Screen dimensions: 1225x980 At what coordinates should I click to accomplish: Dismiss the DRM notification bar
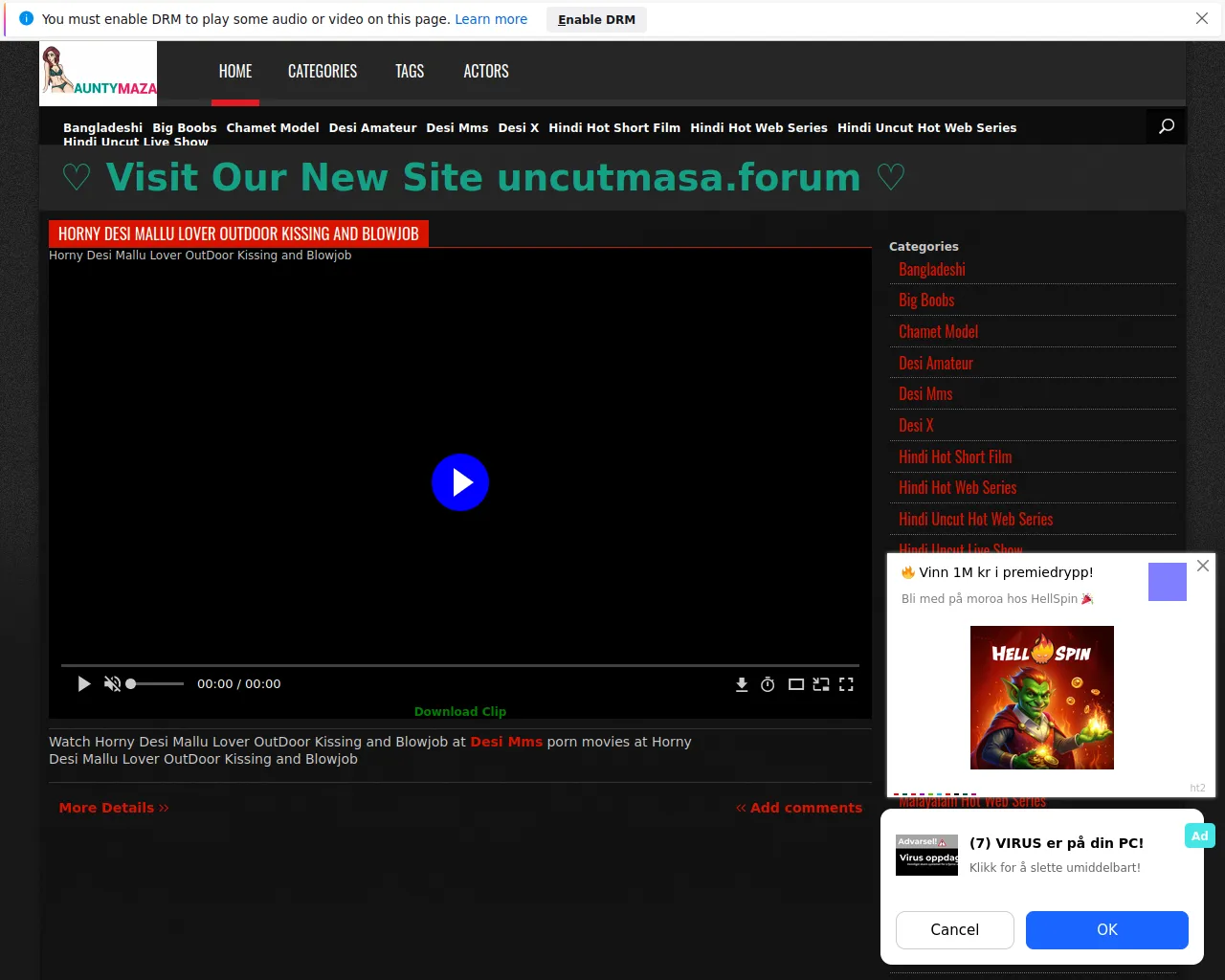pos(1202,18)
